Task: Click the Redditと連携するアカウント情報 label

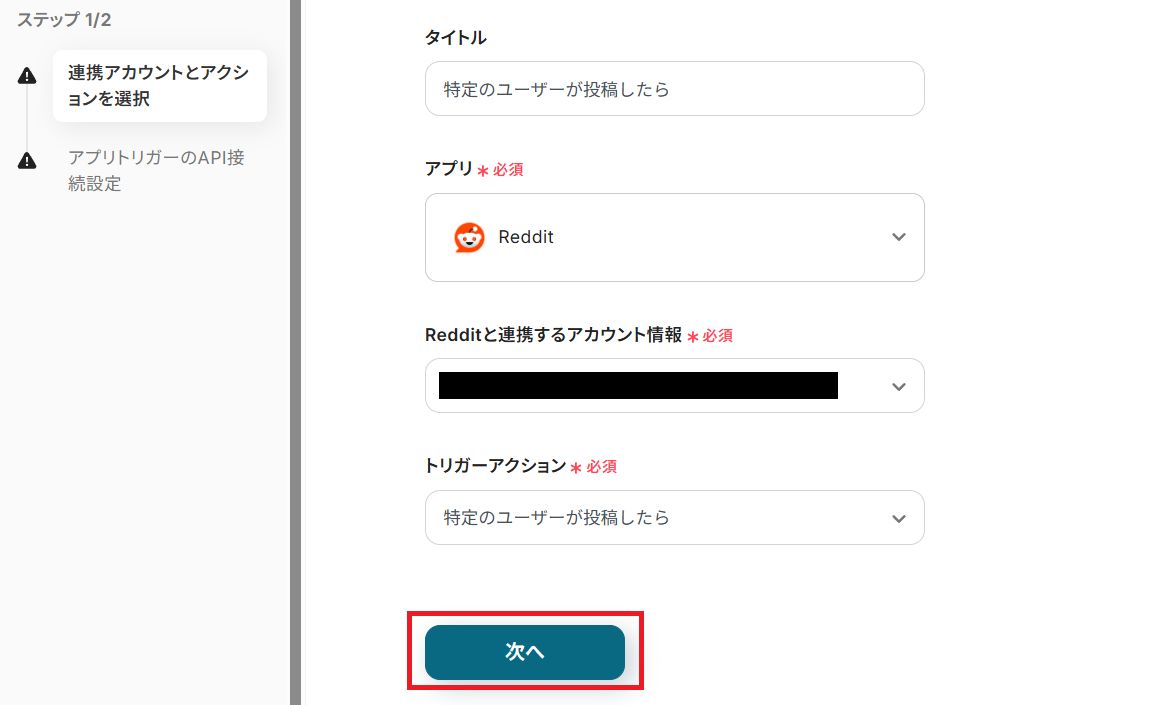Action: (x=554, y=335)
